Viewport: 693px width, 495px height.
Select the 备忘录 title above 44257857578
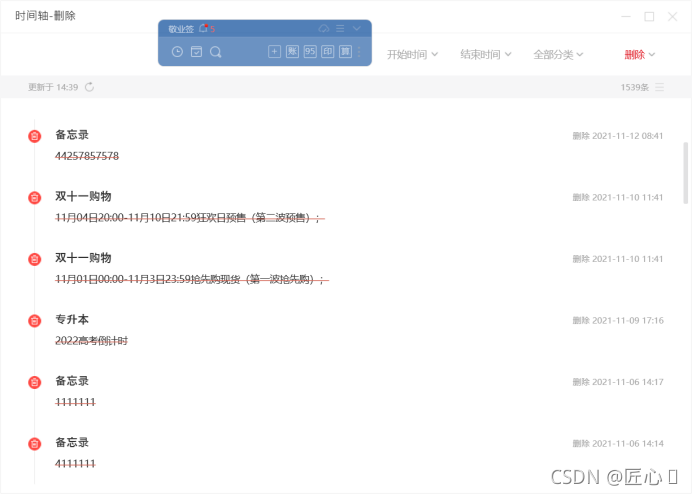72,135
